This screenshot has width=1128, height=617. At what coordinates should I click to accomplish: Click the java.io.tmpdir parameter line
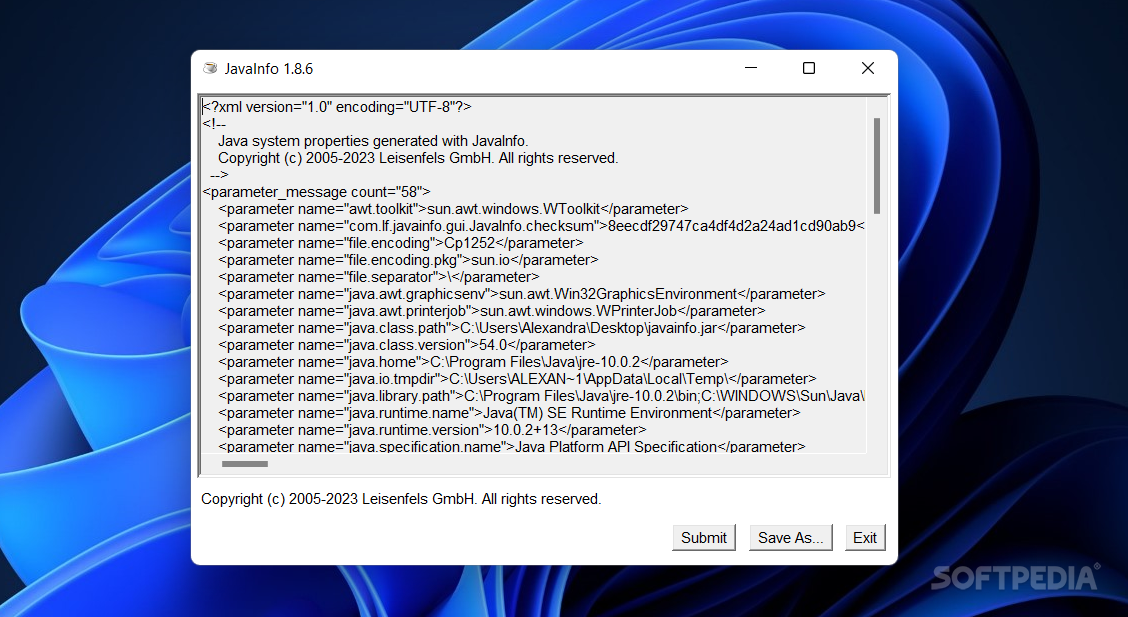(x=517, y=379)
